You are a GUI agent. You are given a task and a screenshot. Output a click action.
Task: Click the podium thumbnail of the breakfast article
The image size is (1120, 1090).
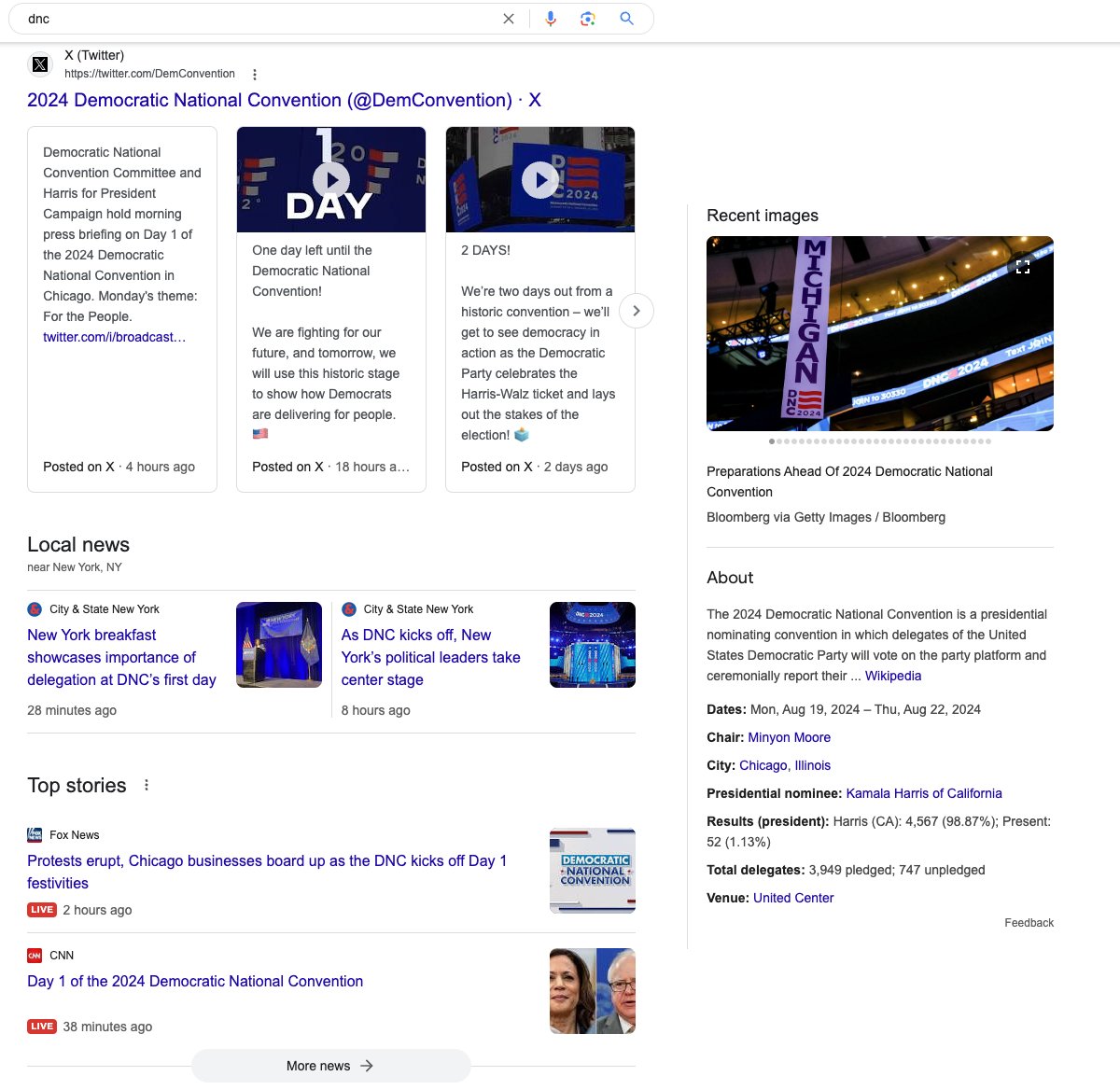pyautogui.click(x=279, y=645)
